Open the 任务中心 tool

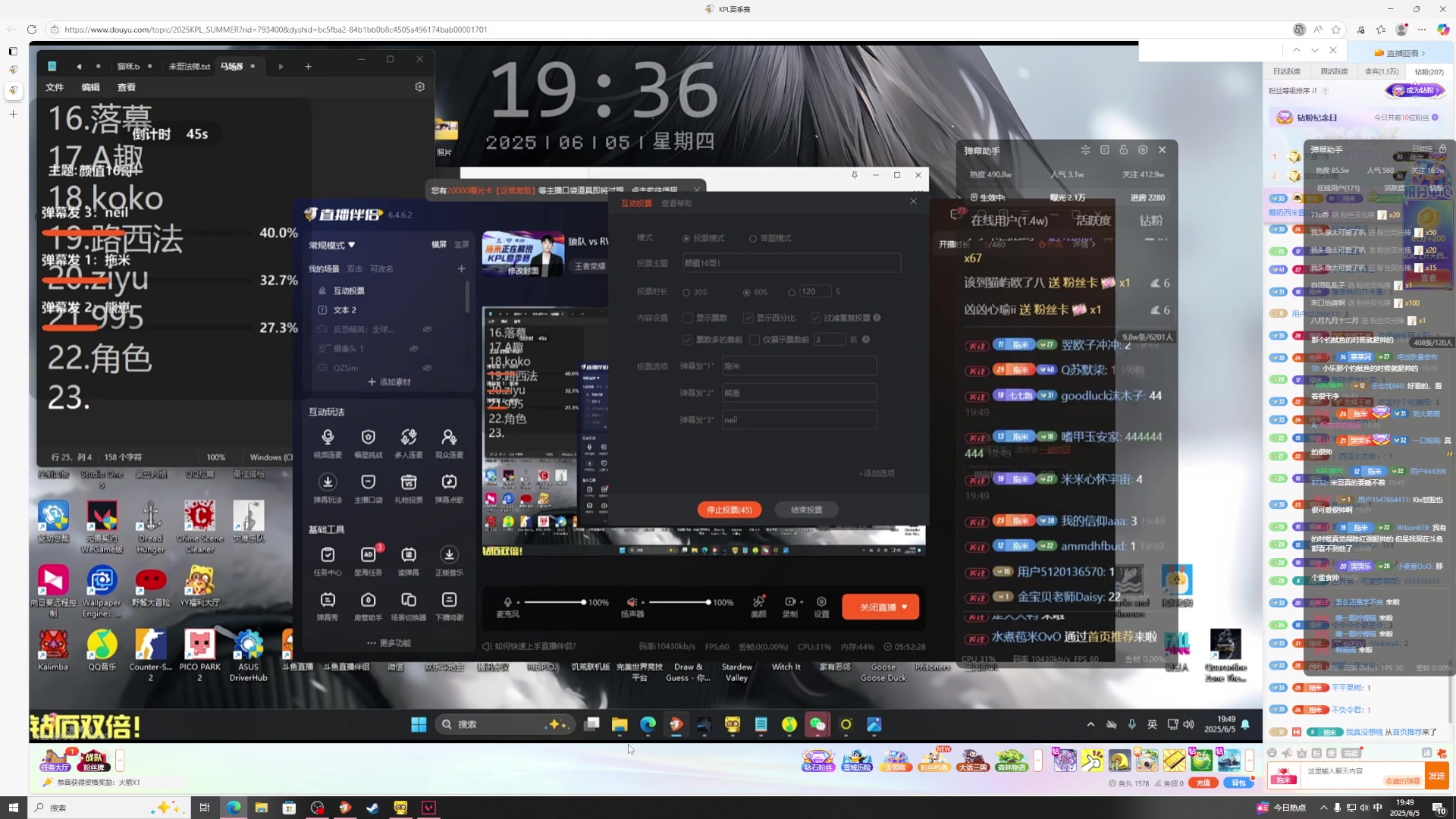[328, 561]
